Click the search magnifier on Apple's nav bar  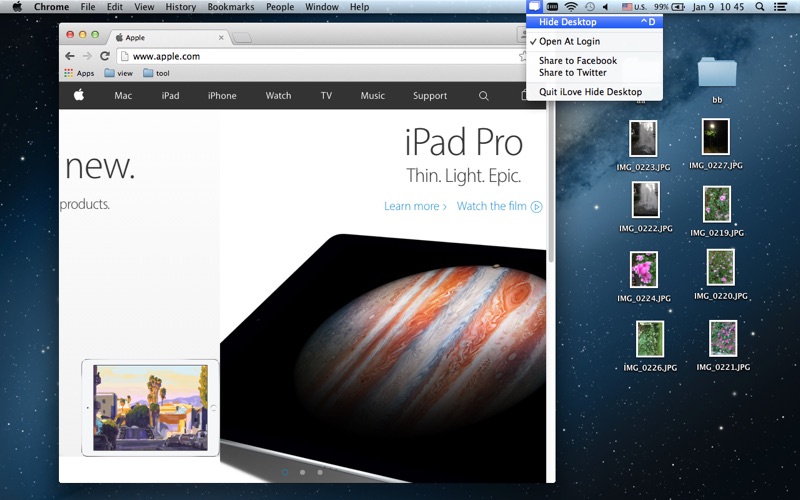pos(484,95)
